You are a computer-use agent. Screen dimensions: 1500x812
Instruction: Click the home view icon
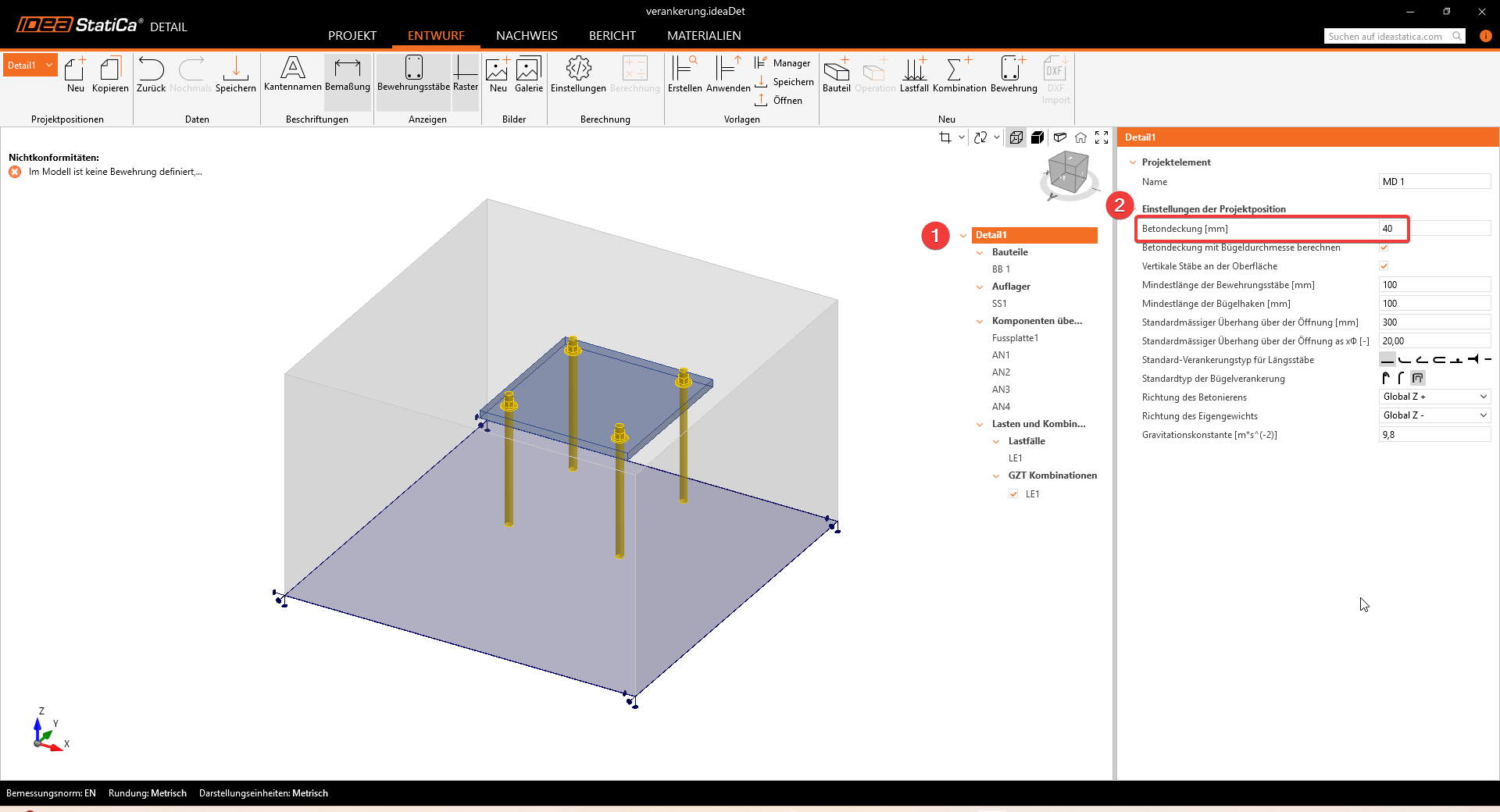(x=1080, y=137)
